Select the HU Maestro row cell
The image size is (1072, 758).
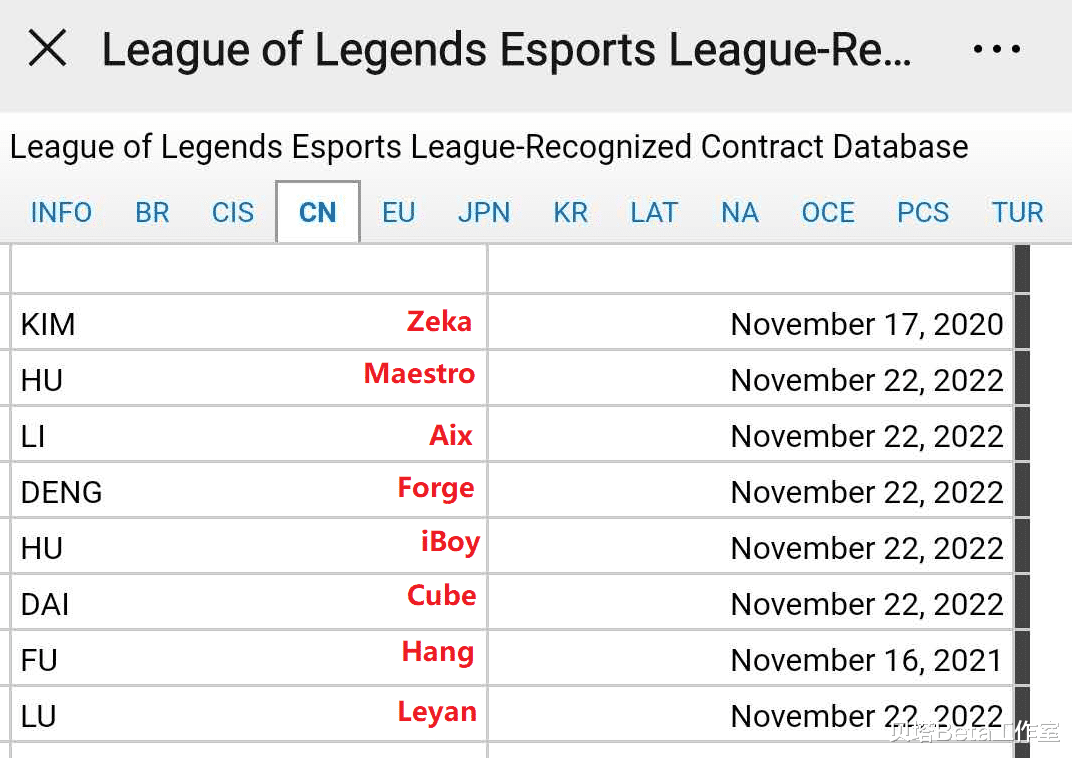click(x=248, y=379)
